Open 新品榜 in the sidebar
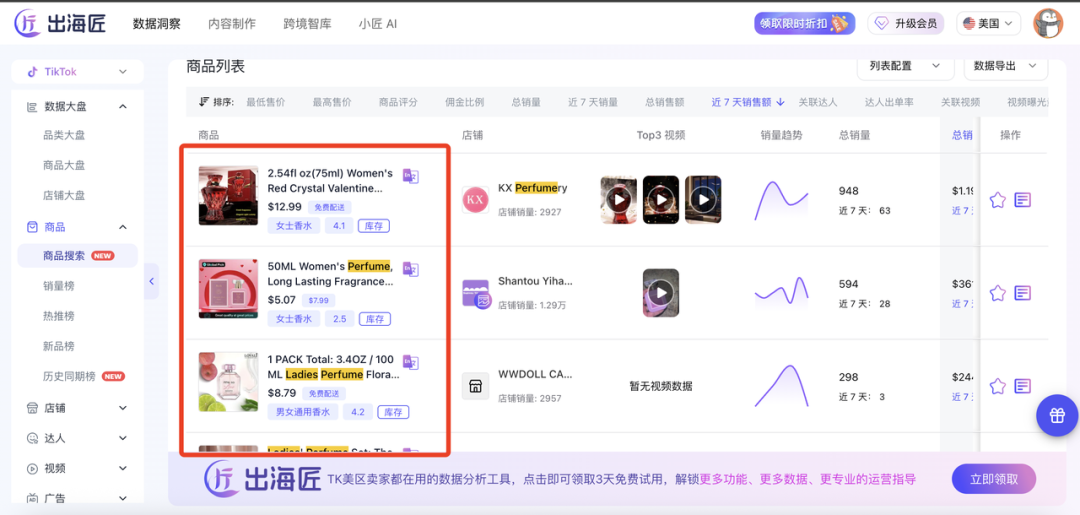The height and width of the screenshot is (515, 1080). tap(59, 346)
